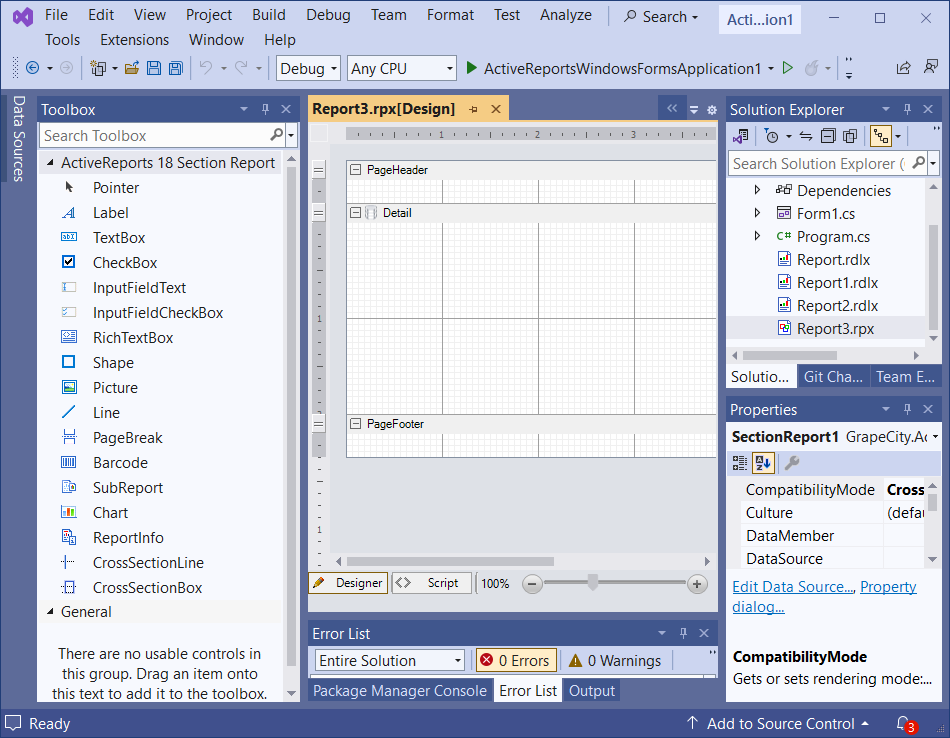Toggle auto-hide pin on Error List panel

click(683, 633)
